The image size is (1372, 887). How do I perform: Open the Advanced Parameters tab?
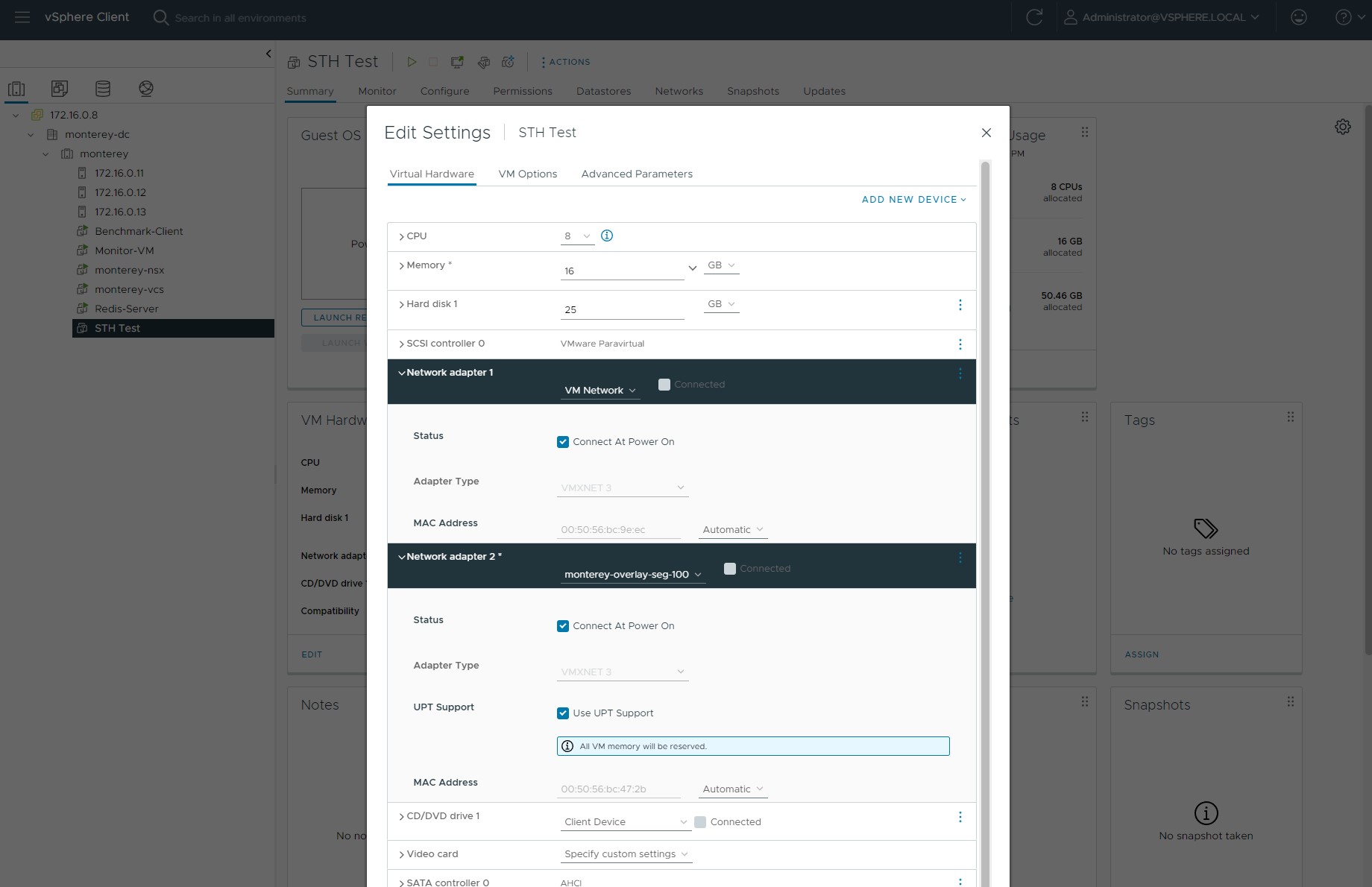click(x=637, y=174)
